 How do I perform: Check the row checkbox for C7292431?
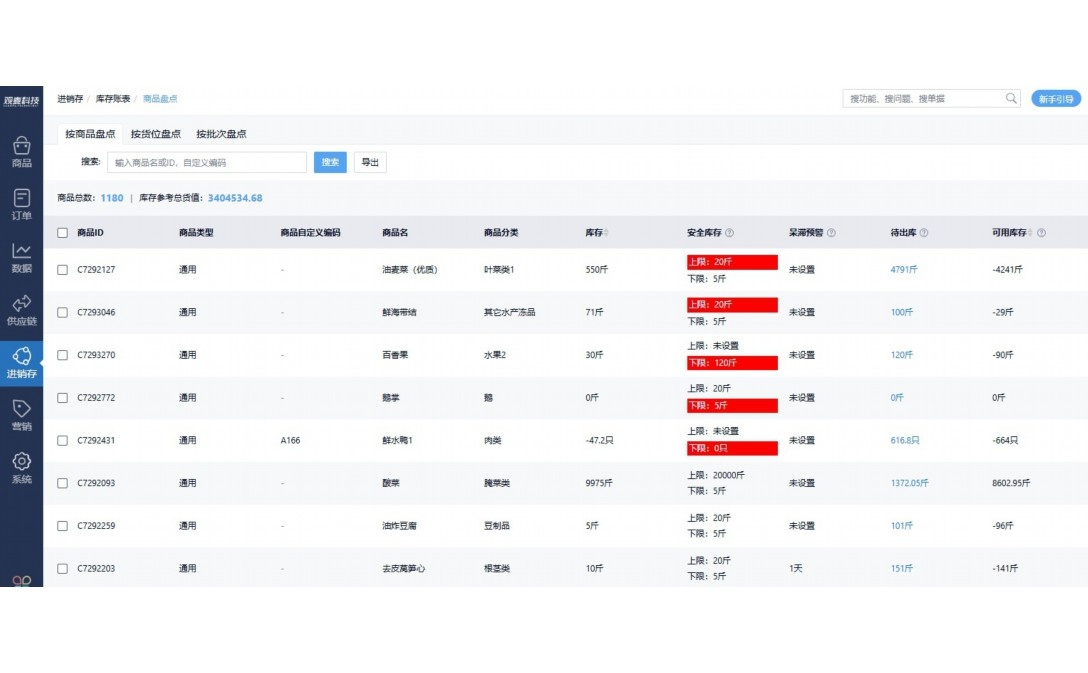pyautogui.click(x=63, y=440)
